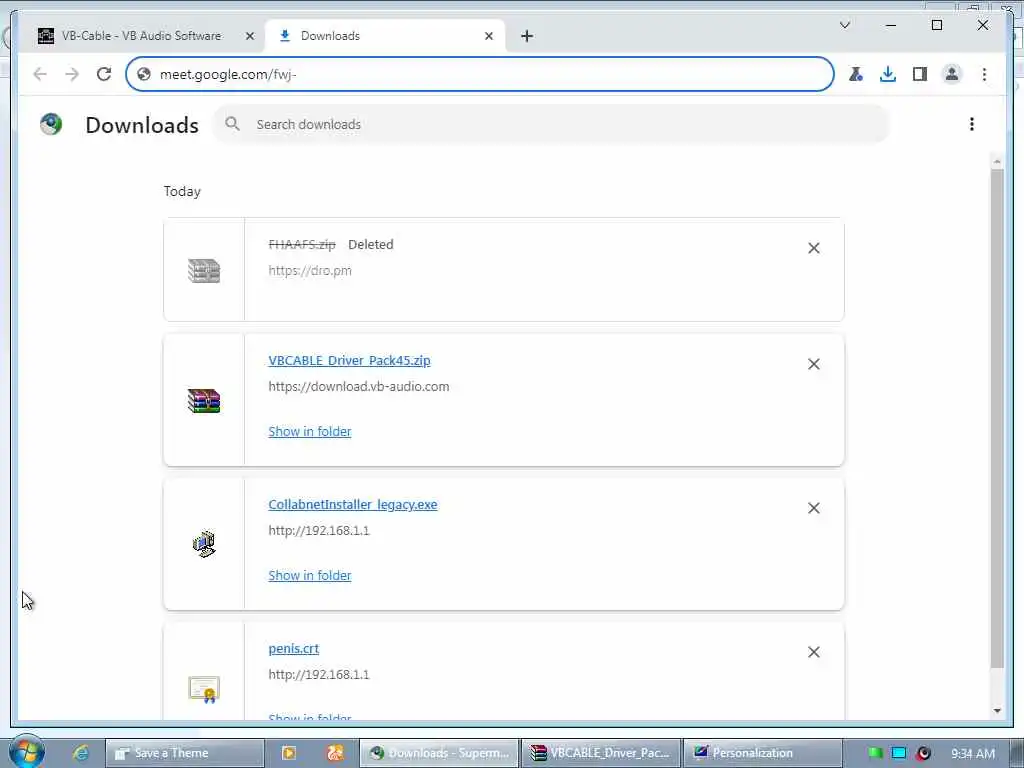
Task: Click the https://dro.pm source URL
Action: coord(310,270)
